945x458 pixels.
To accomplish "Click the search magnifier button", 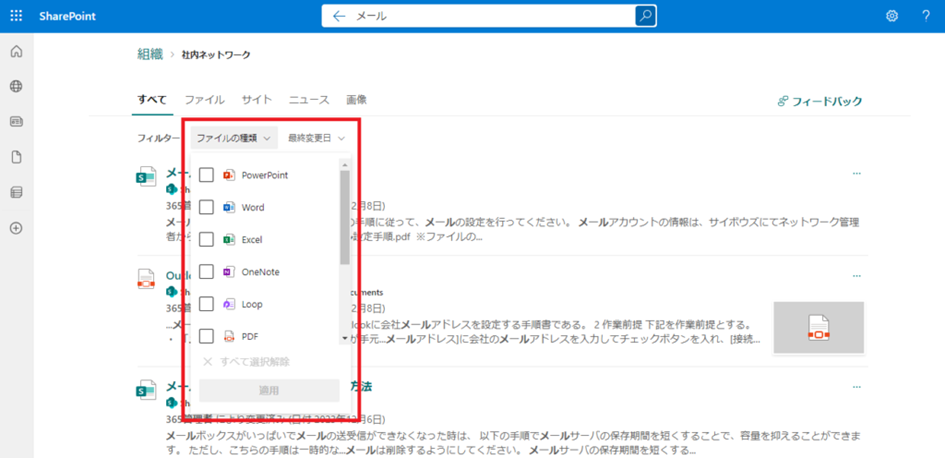I will tap(645, 16).
